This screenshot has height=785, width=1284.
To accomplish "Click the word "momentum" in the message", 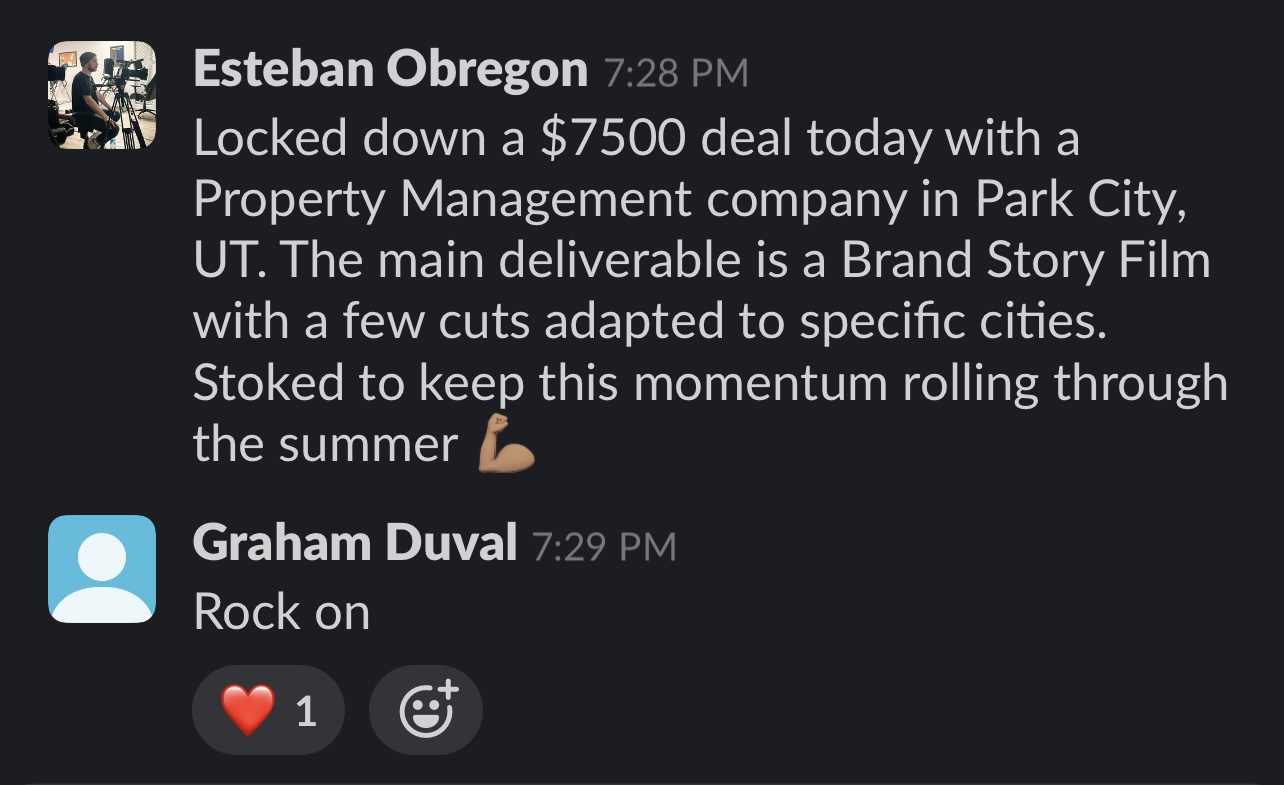I will coord(760,383).
